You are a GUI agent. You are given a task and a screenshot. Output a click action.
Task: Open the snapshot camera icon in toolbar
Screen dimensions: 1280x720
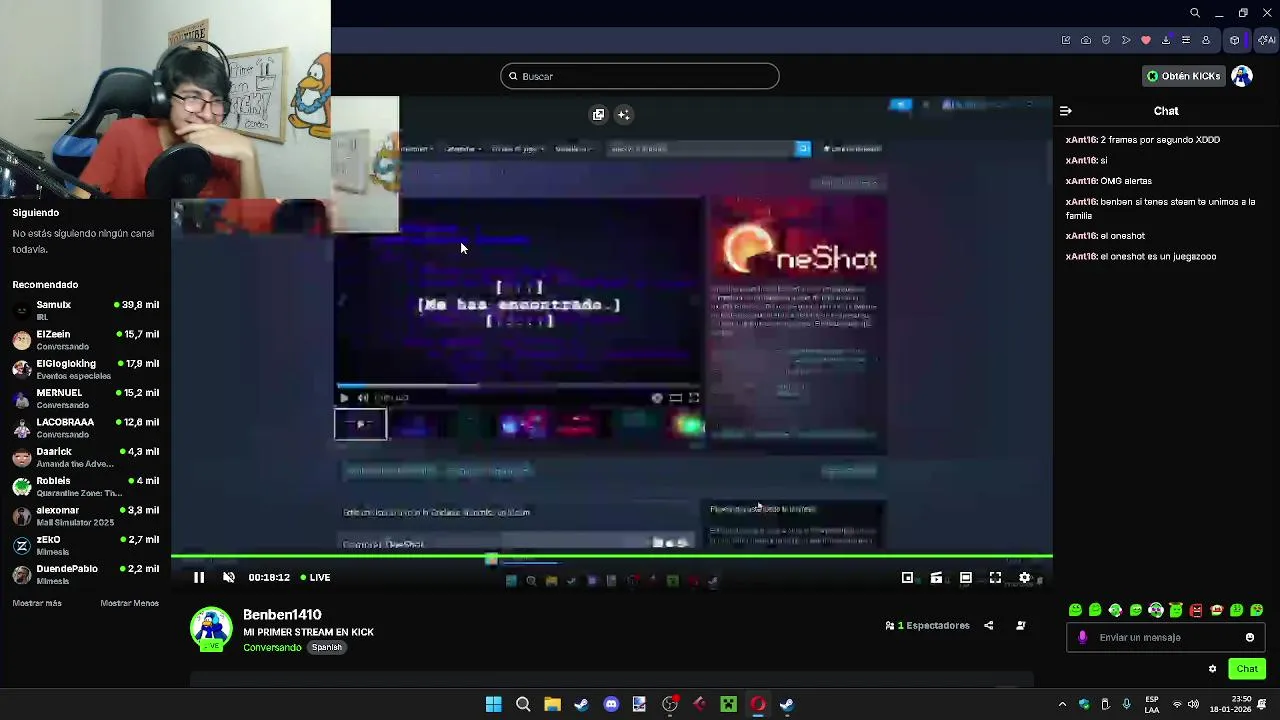(1086, 40)
